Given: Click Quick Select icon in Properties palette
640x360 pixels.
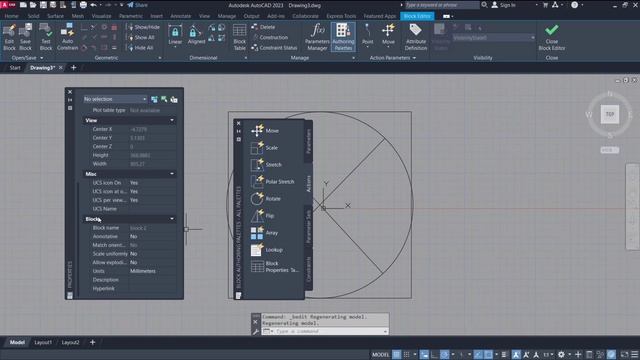Looking at the screenshot, I should (x=174, y=99).
